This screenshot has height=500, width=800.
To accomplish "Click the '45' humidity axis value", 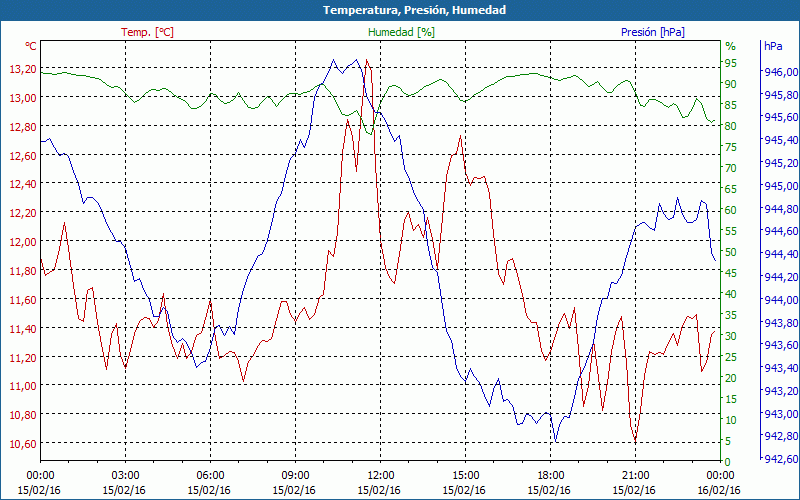I will point(731,273).
